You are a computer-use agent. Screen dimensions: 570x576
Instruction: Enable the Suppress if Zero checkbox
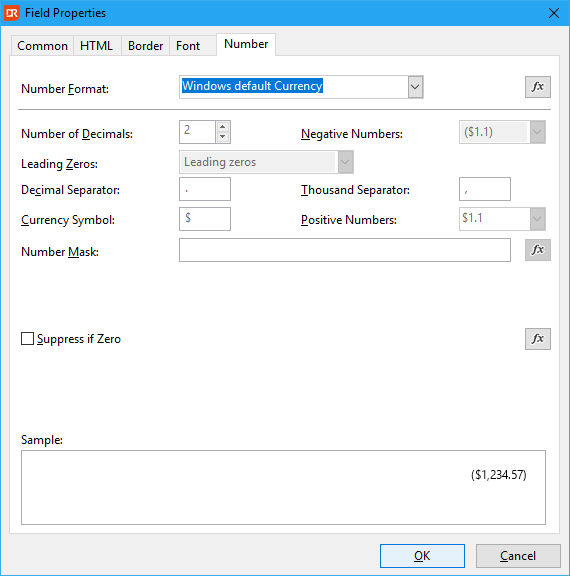28,339
